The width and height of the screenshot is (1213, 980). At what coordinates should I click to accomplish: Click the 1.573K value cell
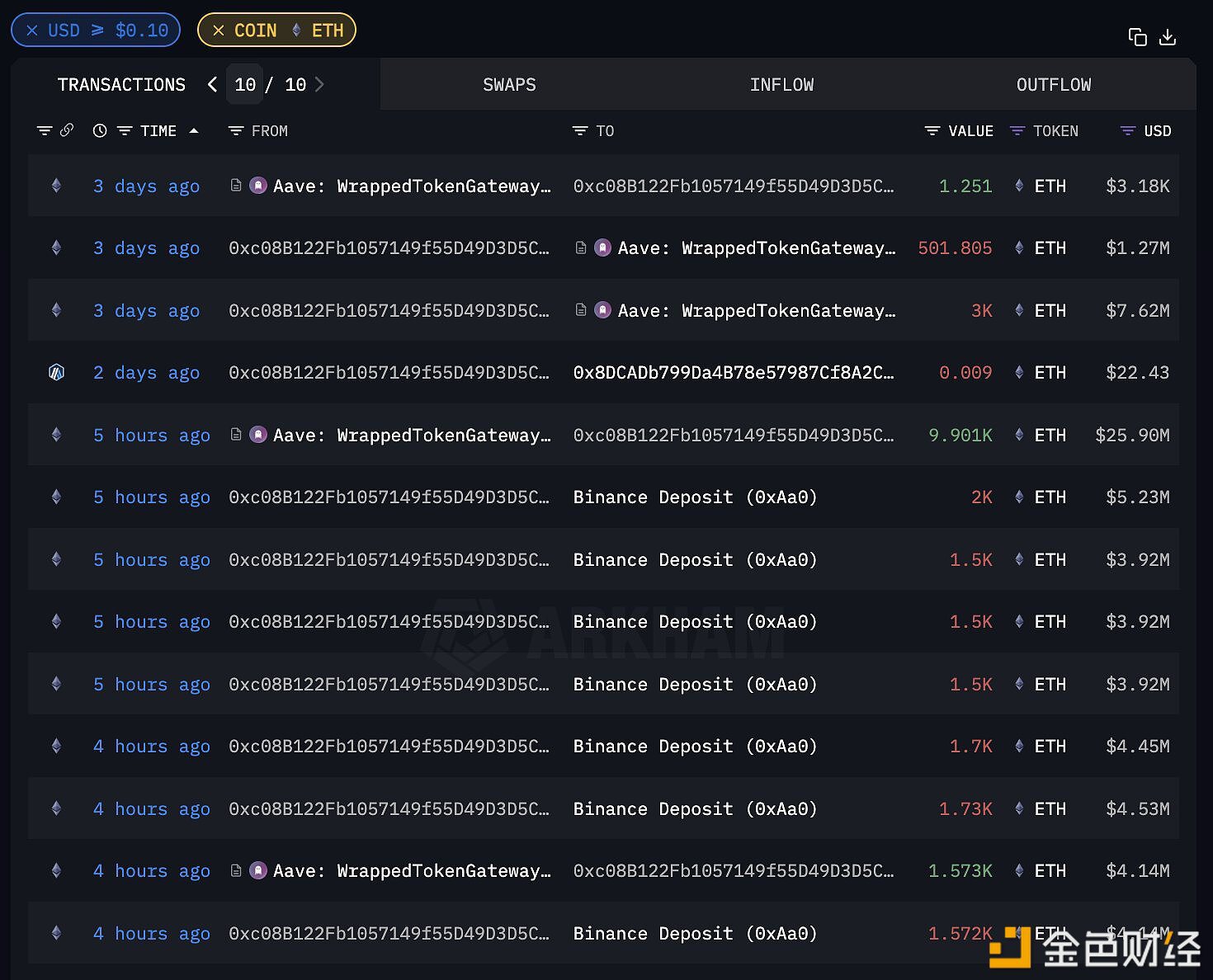click(x=960, y=871)
